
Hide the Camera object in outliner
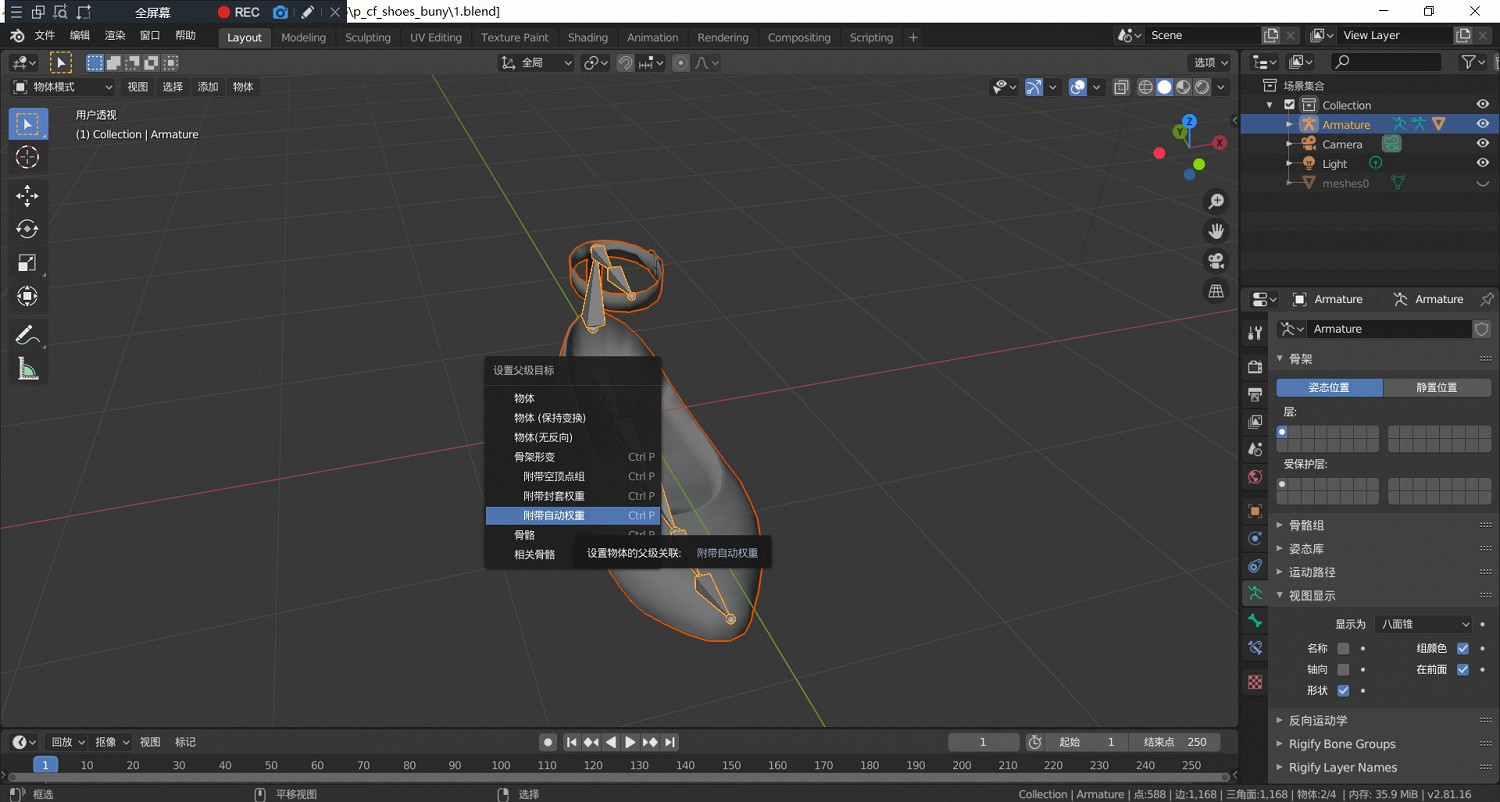pos(1483,144)
